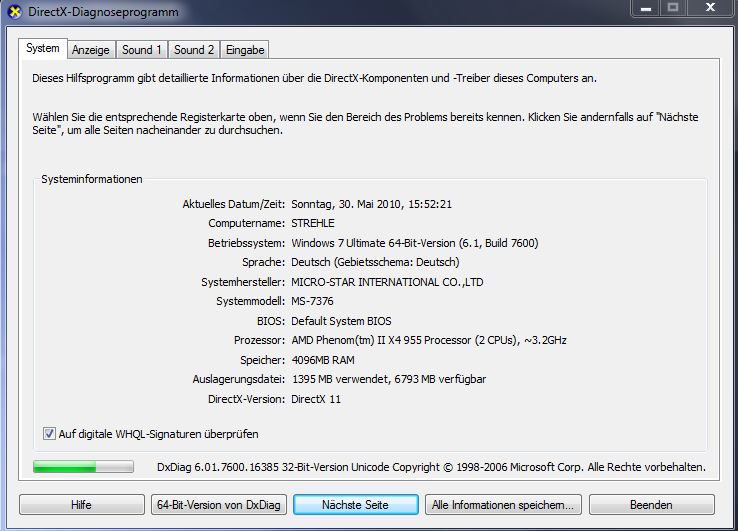Click the DxDiag 6.01.7600.16385 copyright text
The image size is (738, 531).
431,467
